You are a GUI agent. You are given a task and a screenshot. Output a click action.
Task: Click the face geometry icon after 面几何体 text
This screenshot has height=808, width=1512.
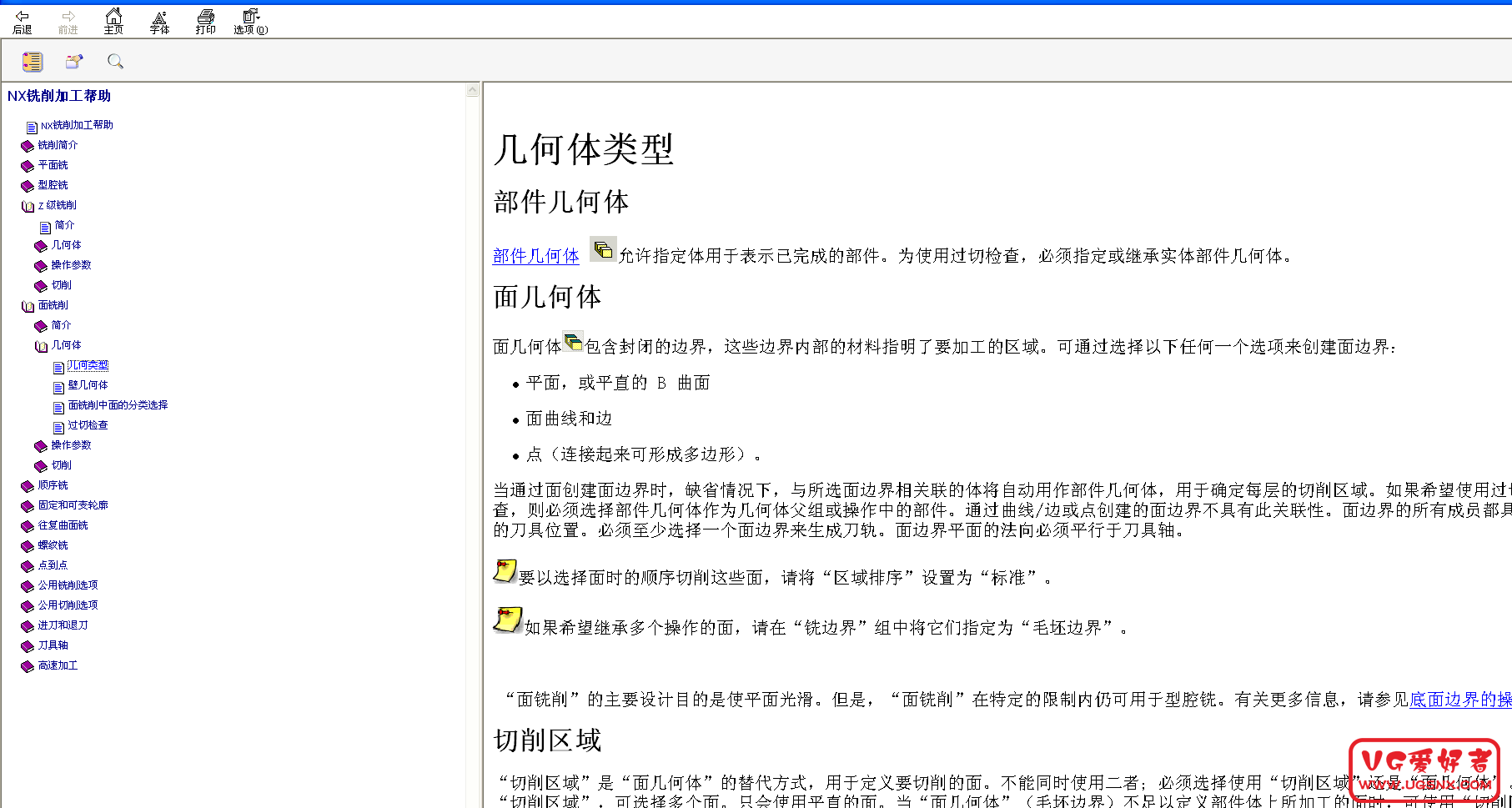pos(573,342)
